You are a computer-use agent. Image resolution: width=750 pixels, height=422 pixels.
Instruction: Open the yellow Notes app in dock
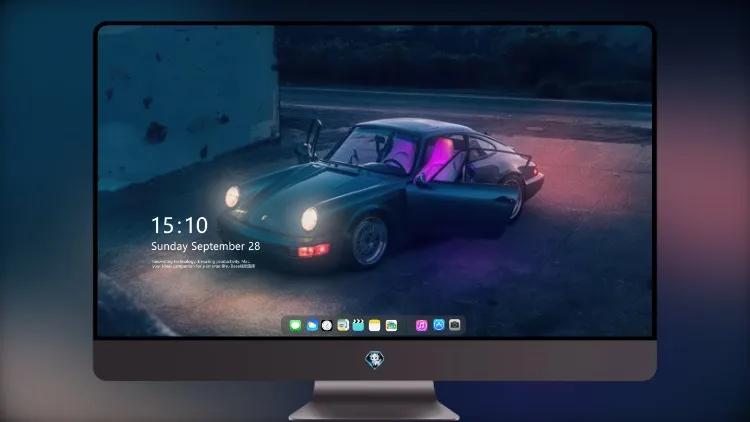[x=375, y=325]
